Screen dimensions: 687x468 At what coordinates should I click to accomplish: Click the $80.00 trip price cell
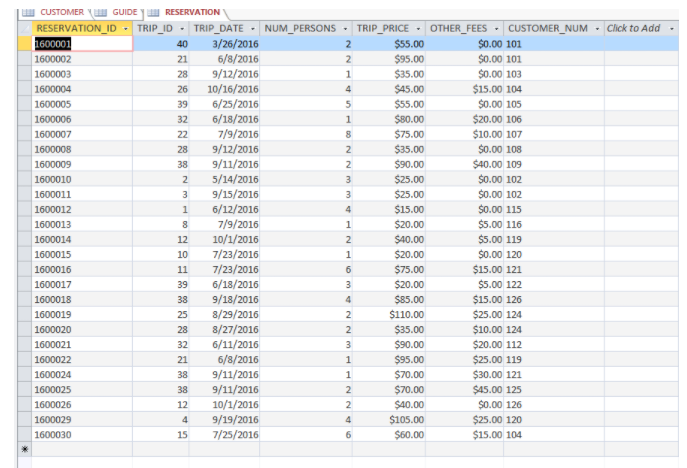[x=388, y=119]
